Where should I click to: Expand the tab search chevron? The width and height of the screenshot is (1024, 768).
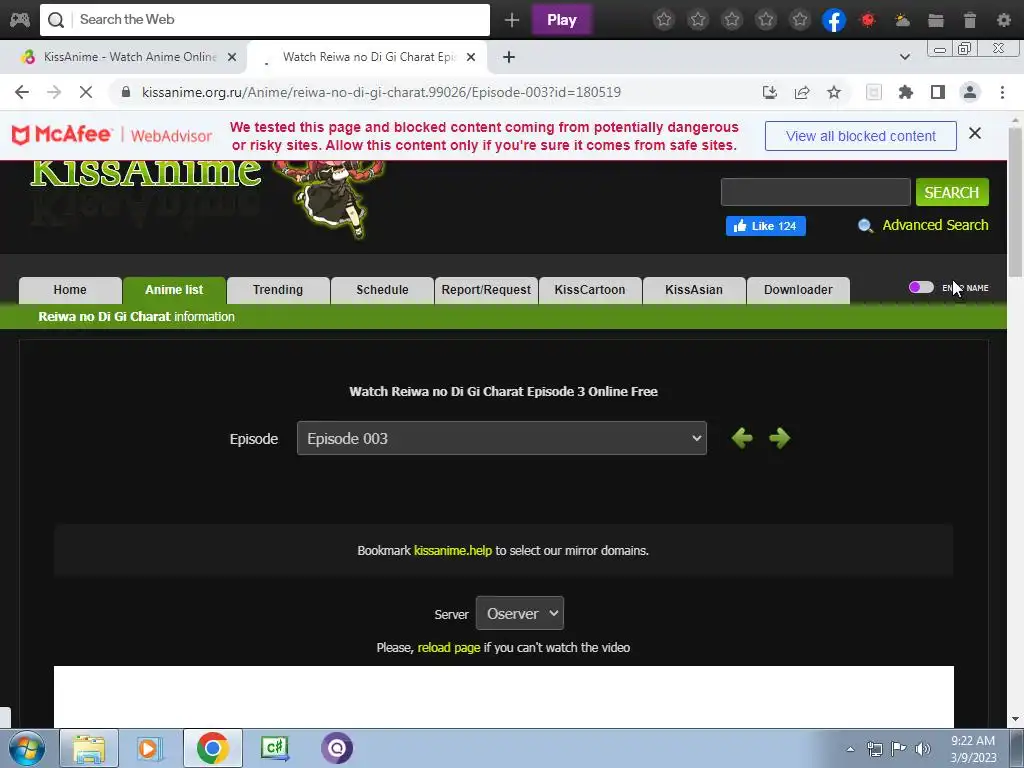click(904, 57)
